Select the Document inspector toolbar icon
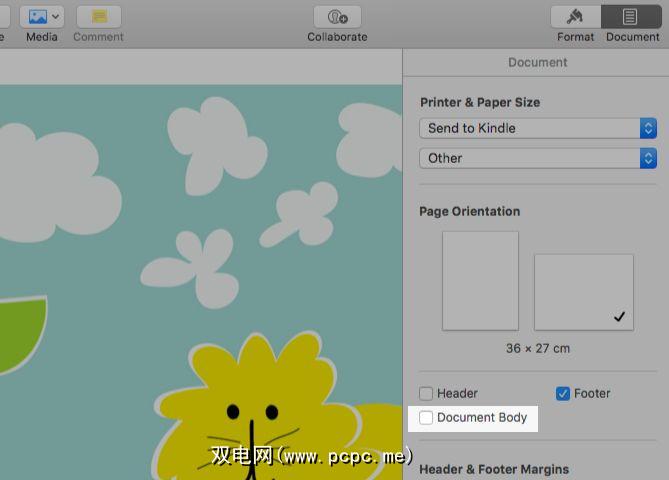The width and height of the screenshot is (669, 480). pos(632,17)
